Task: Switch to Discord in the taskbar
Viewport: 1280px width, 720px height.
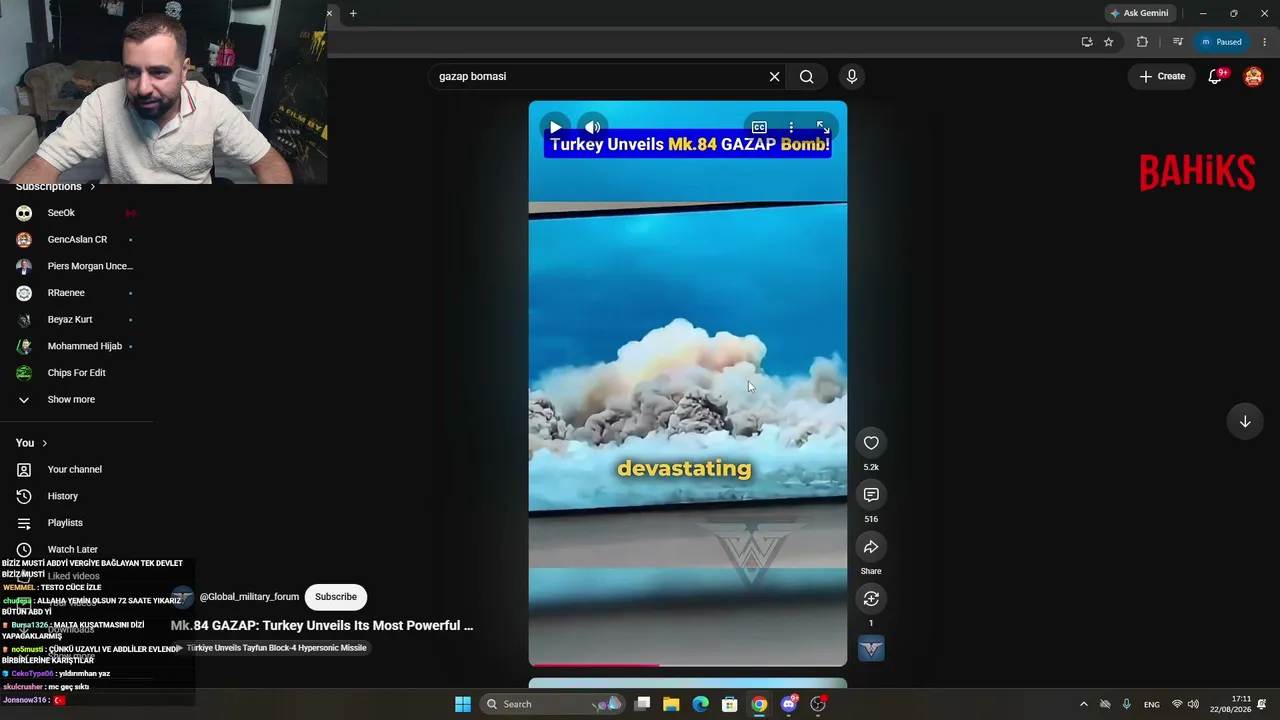Action: tap(789, 704)
